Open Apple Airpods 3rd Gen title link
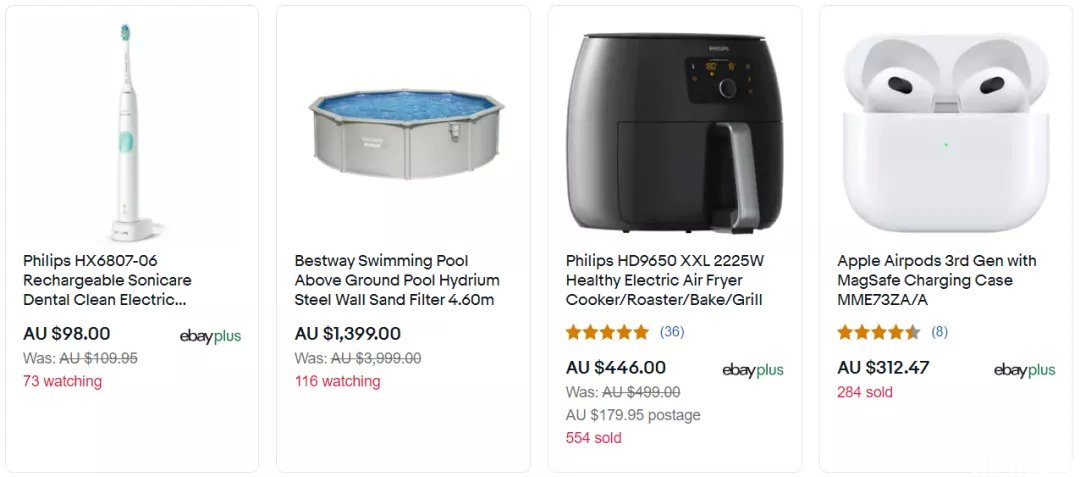Image resolution: width=1080 pixels, height=477 pixels. [937, 281]
